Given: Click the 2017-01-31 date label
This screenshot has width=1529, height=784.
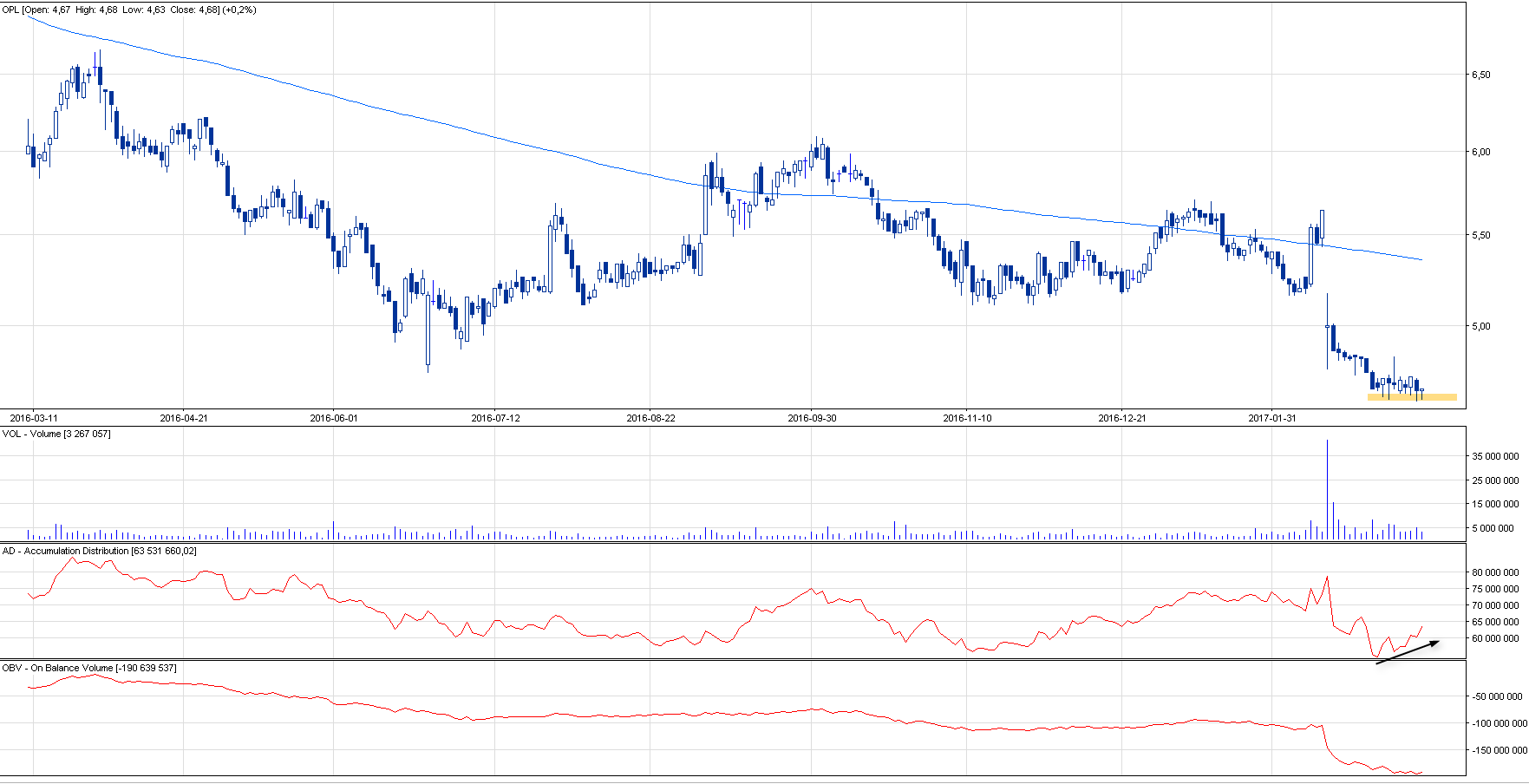Looking at the screenshot, I should pyautogui.click(x=1272, y=418).
